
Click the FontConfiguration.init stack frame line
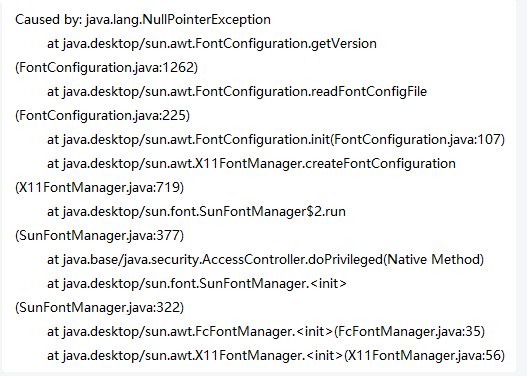click(x=276, y=140)
